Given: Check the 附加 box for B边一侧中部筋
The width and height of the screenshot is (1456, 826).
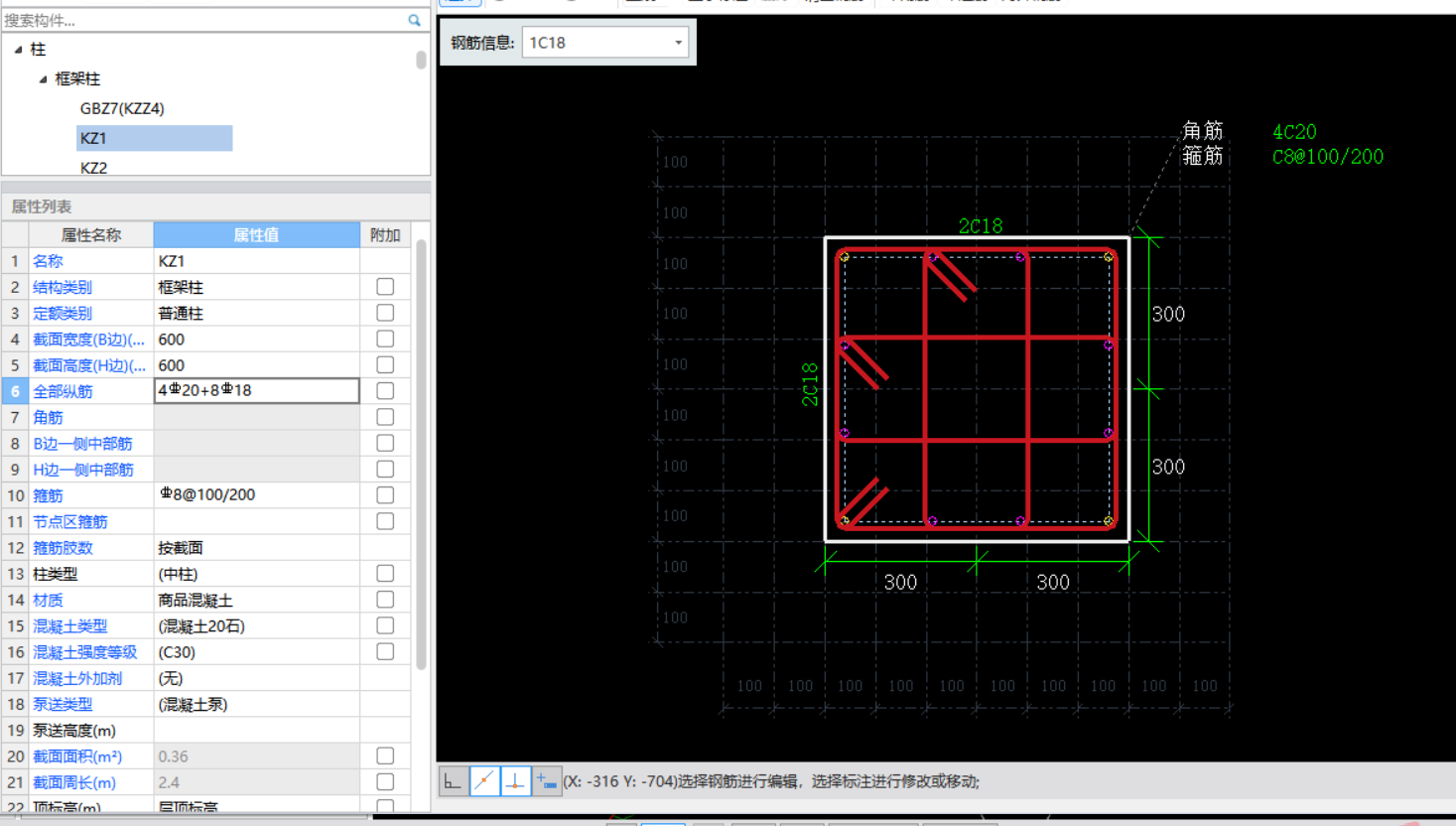Looking at the screenshot, I should 385,443.
